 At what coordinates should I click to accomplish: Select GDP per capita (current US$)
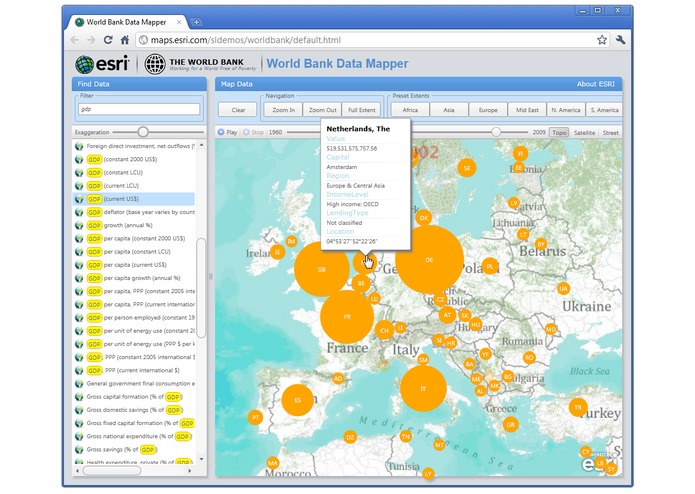[x=133, y=265]
